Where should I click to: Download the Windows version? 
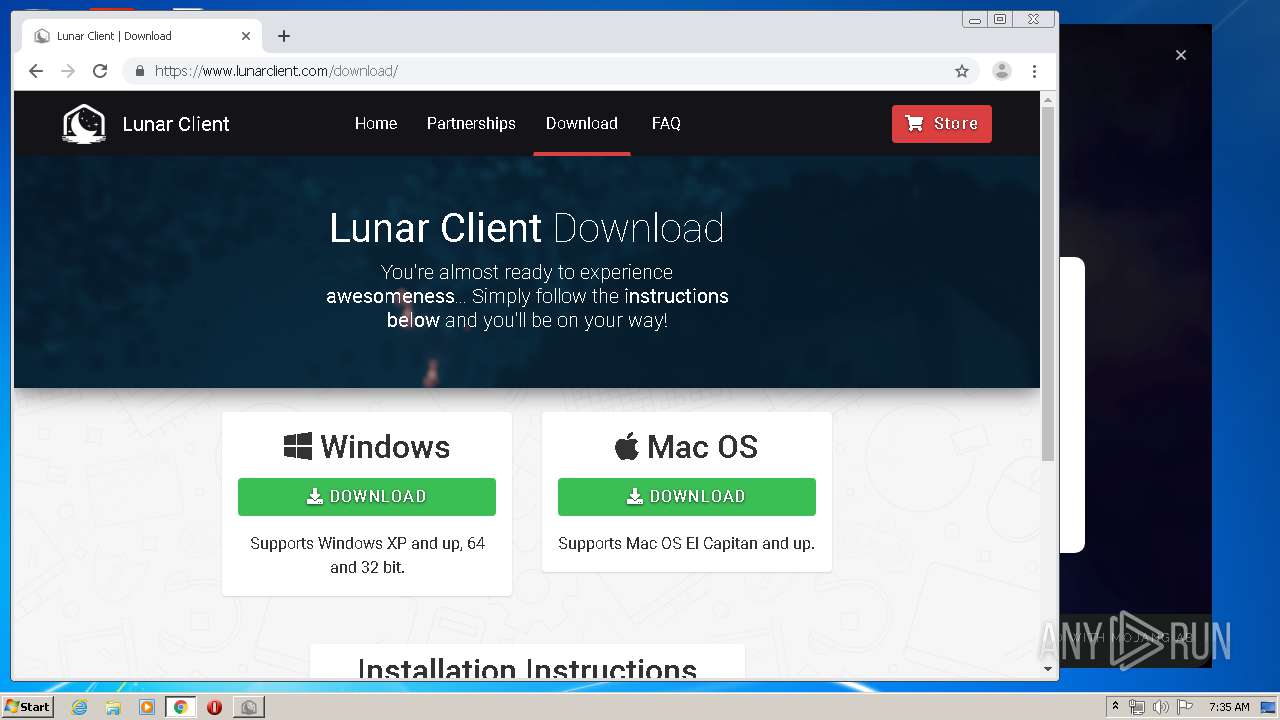pos(367,497)
